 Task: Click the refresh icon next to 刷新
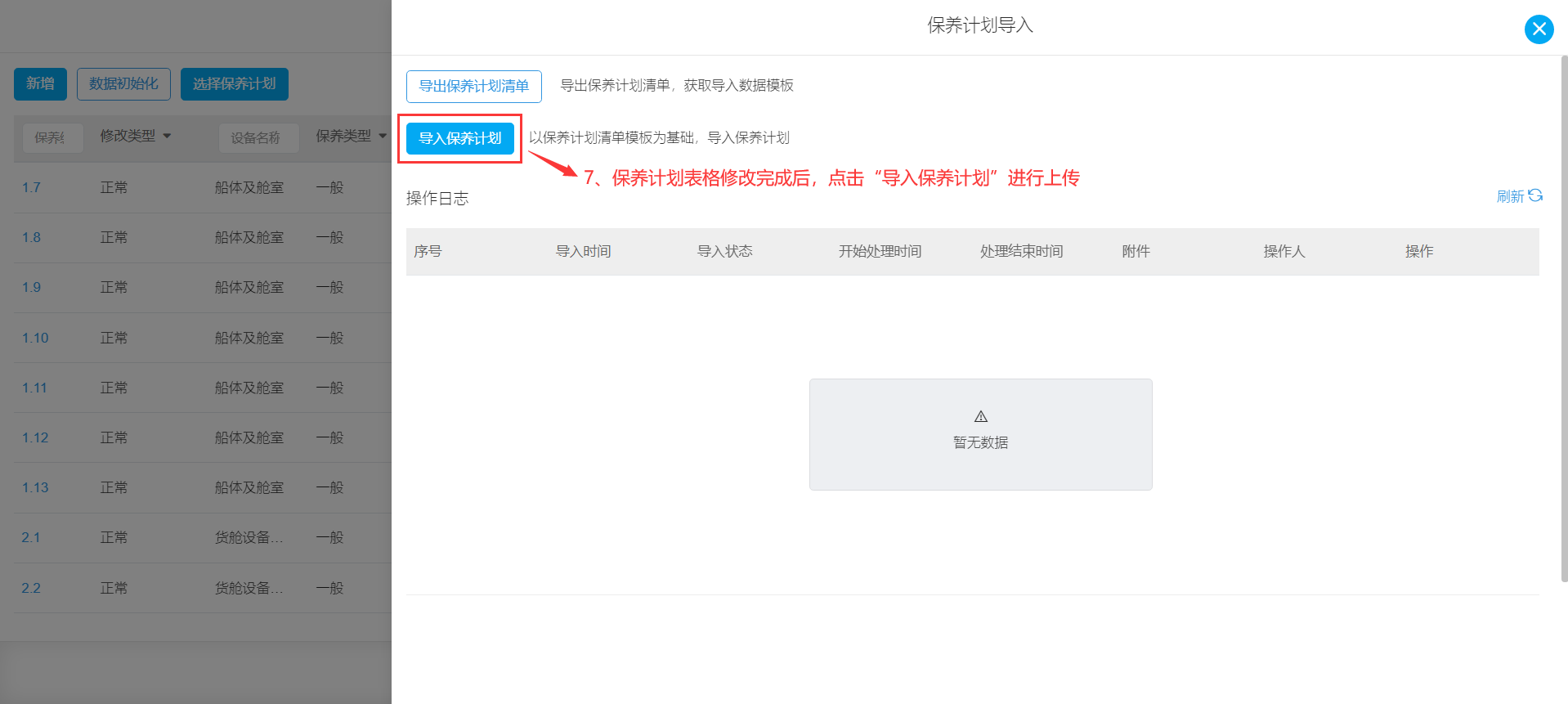pos(1535,195)
